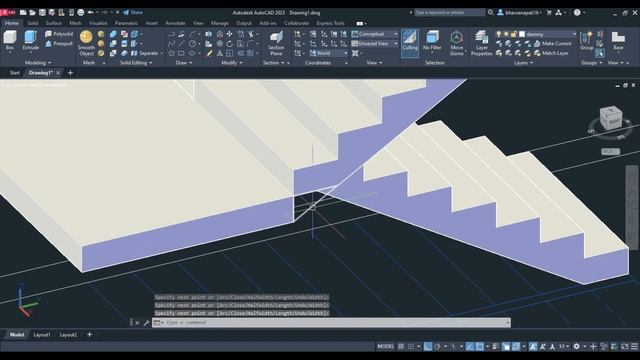Open the Annotate ribbon tab
Image resolution: width=640 pixels, height=360 pixels.
point(176,23)
